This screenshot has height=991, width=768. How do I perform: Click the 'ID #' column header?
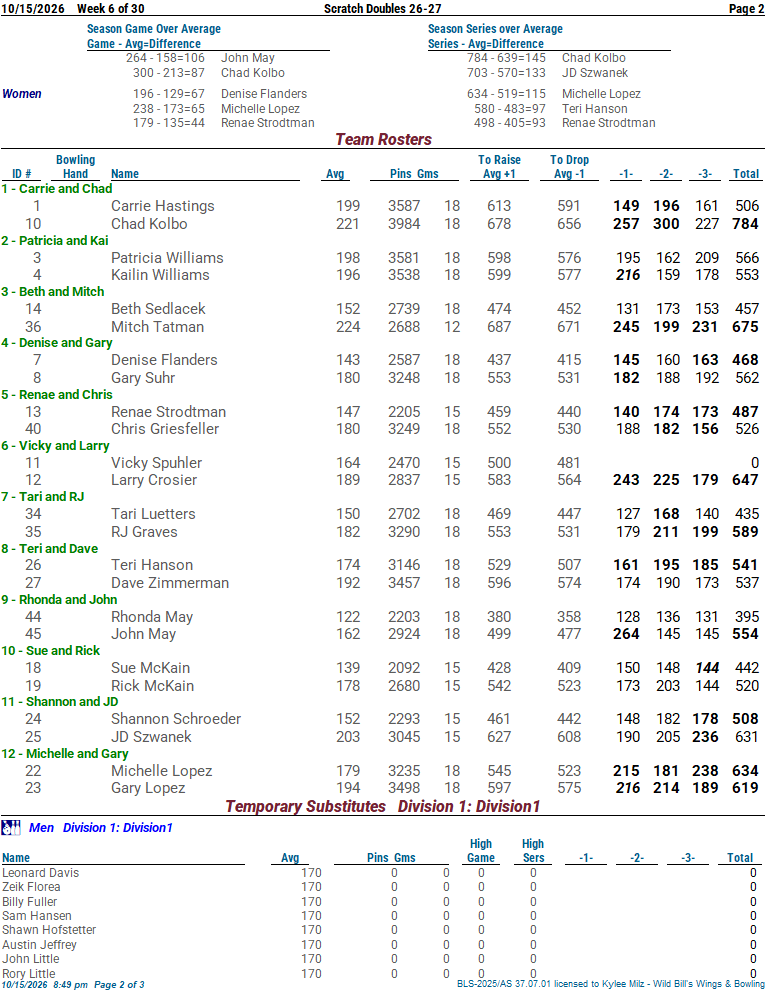click(x=21, y=174)
